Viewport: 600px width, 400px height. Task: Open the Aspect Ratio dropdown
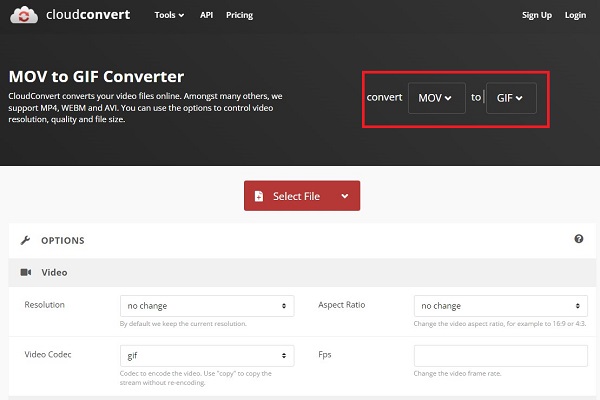(501, 306)
